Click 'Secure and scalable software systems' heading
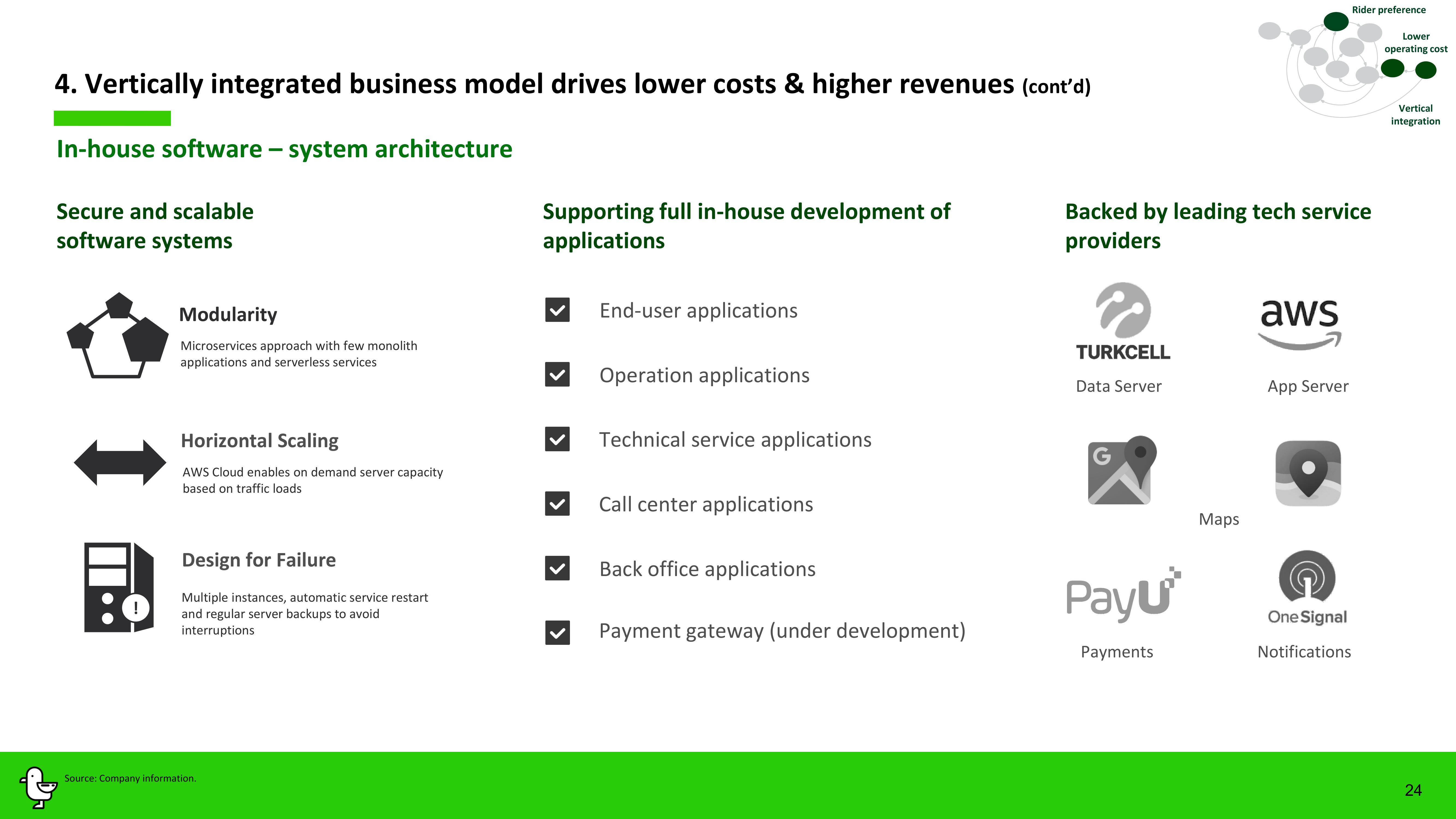The width and height of the screenshot is (1456, 819). coord(155,226)
